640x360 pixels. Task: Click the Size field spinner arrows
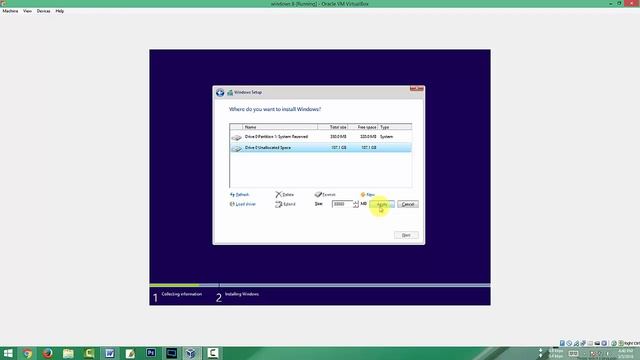[356, 204]
